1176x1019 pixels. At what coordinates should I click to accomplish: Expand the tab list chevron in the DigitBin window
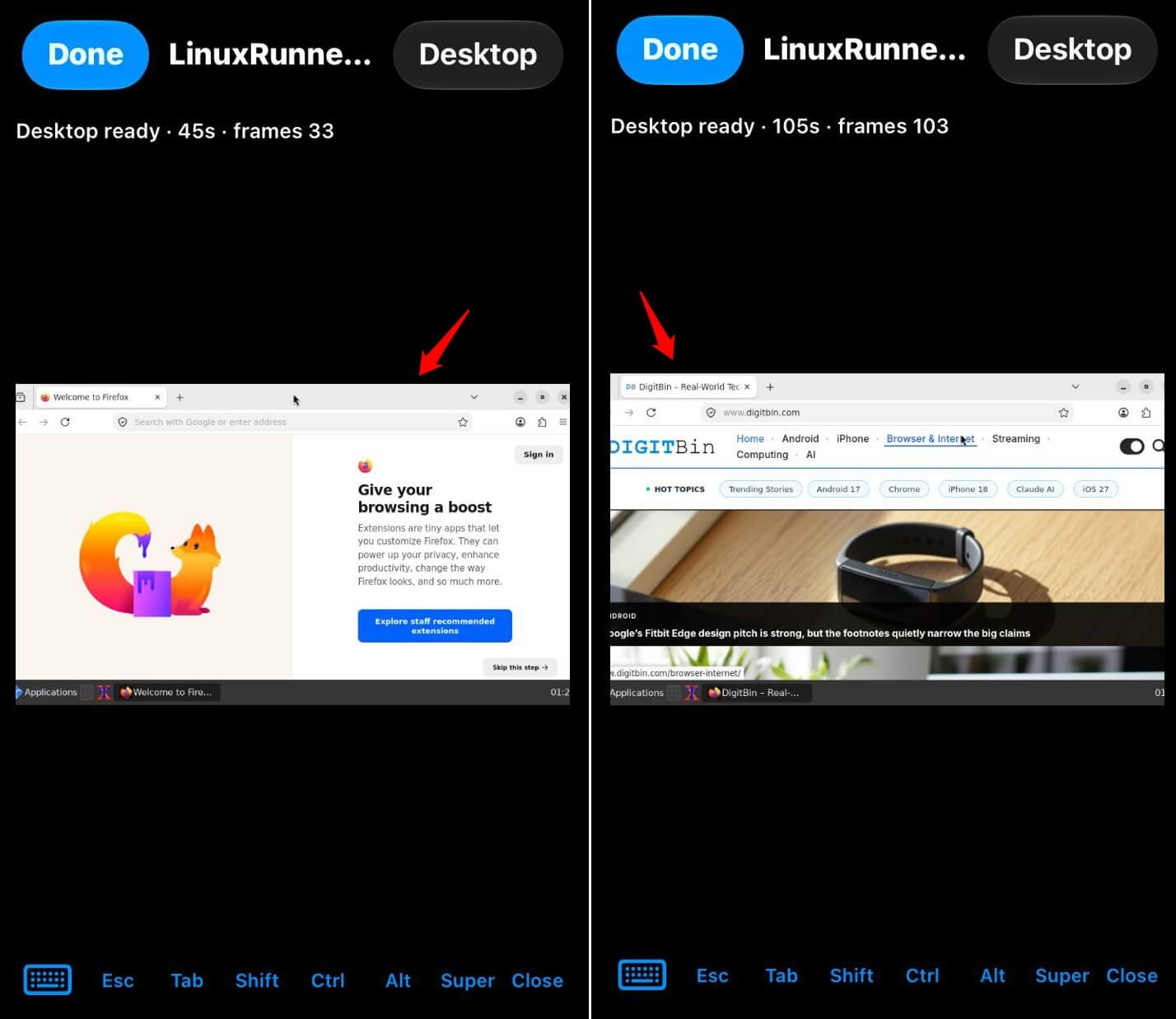pos(1075,387)
